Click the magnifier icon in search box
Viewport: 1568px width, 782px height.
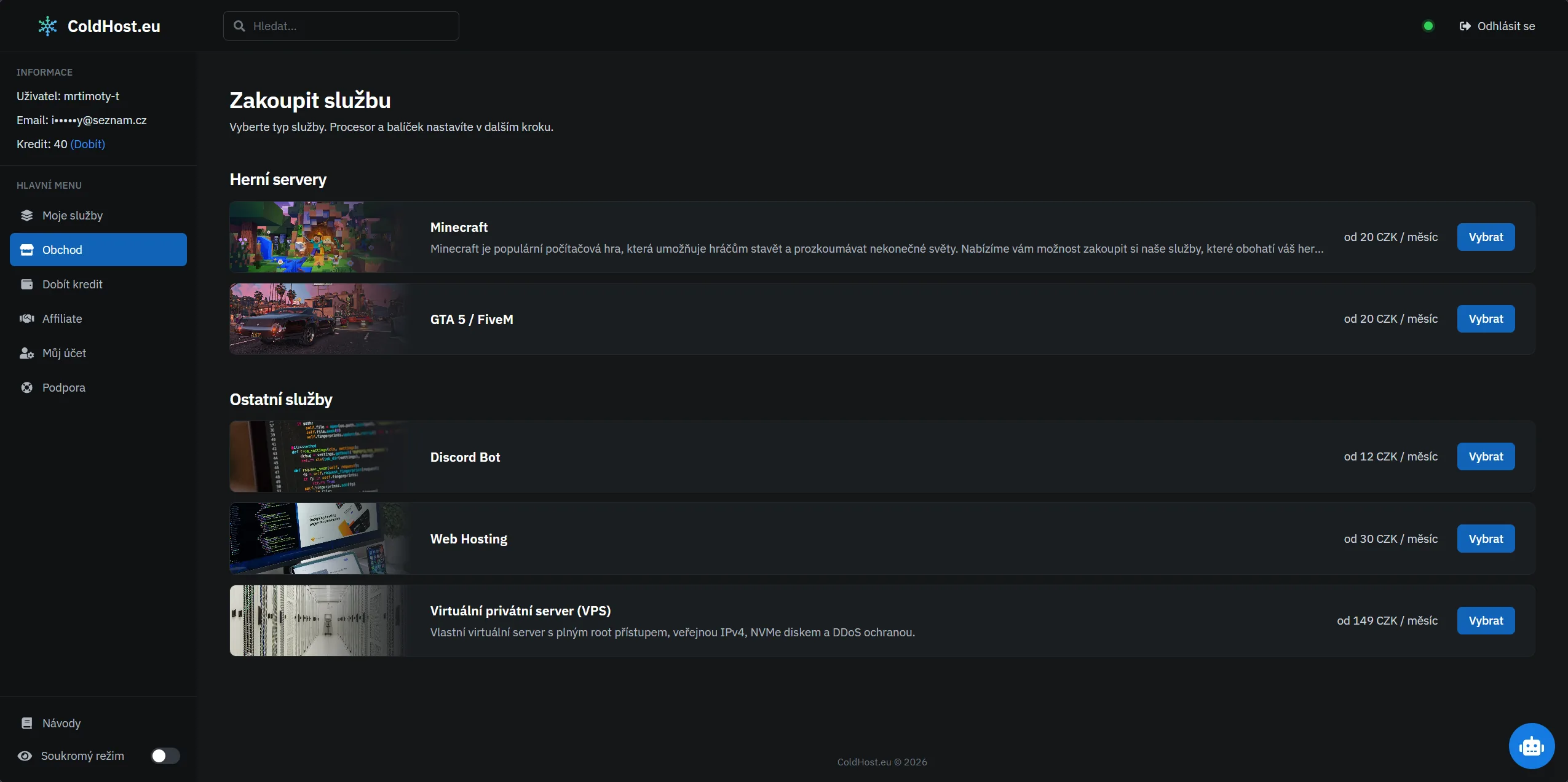click(x=239, y=26)
